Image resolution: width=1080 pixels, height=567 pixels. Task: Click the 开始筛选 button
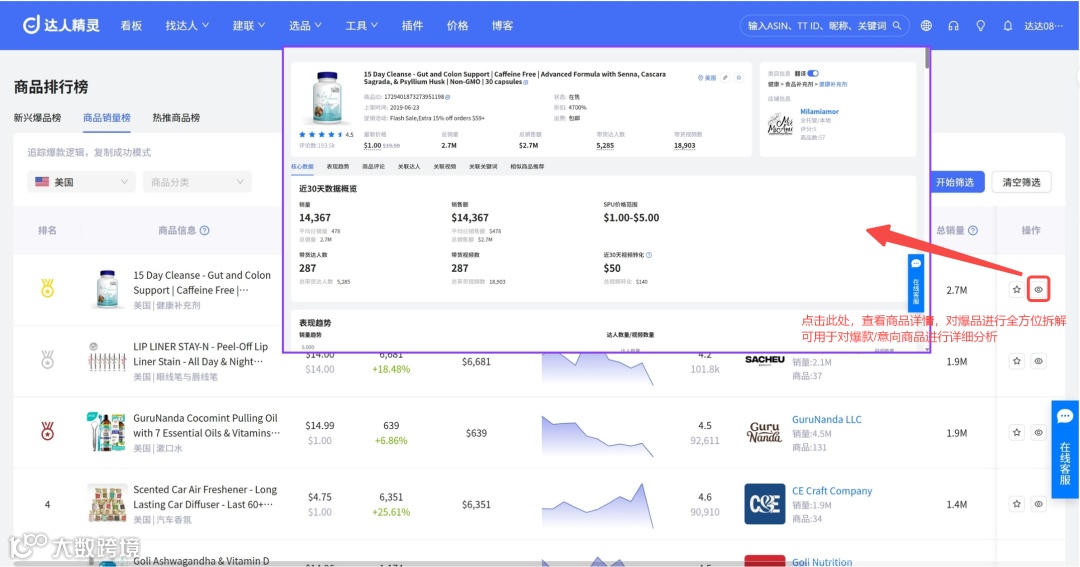(x=955, y=182)
